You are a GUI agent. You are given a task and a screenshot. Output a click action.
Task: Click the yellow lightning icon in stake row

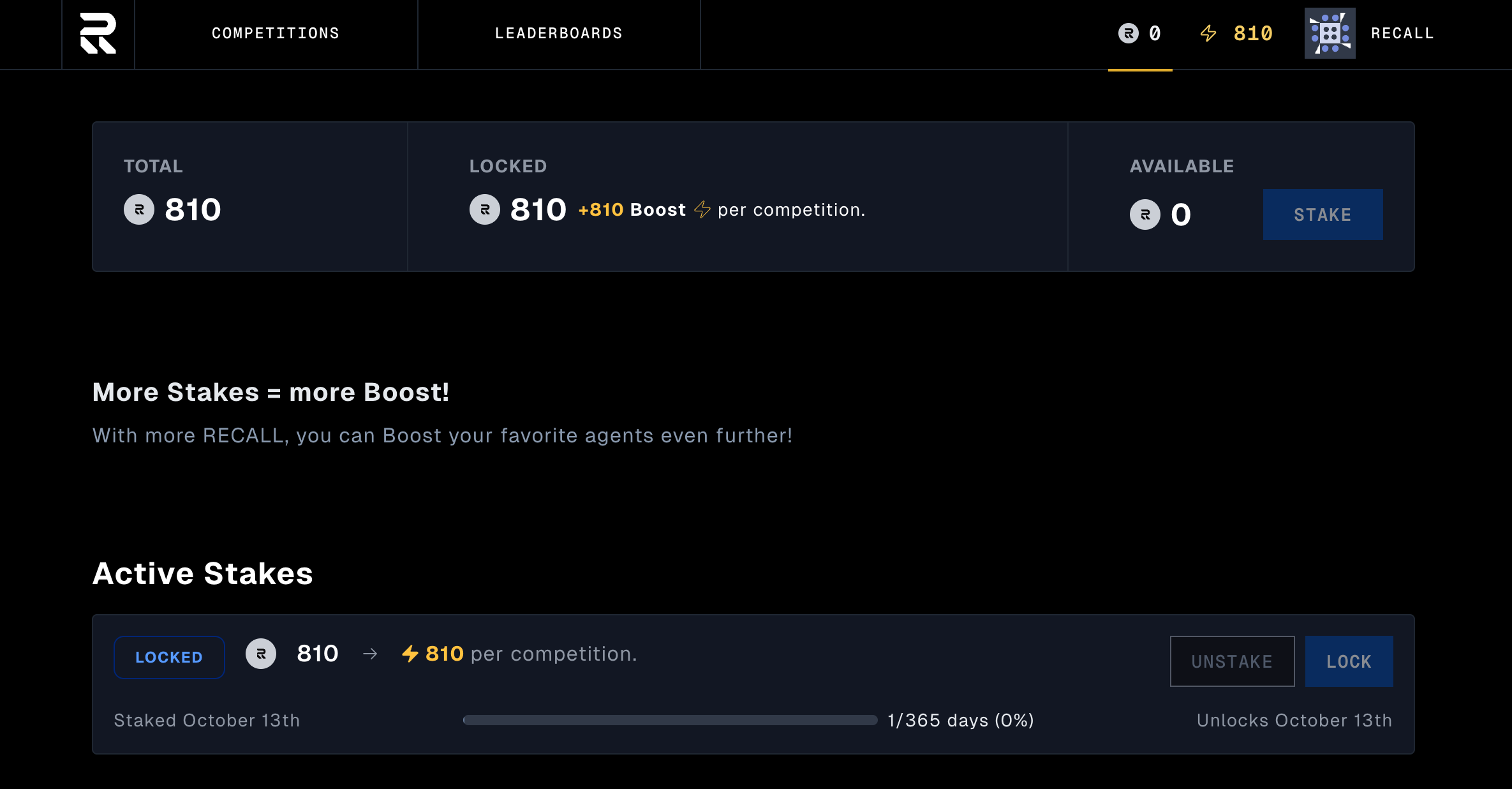click(410, 654)
